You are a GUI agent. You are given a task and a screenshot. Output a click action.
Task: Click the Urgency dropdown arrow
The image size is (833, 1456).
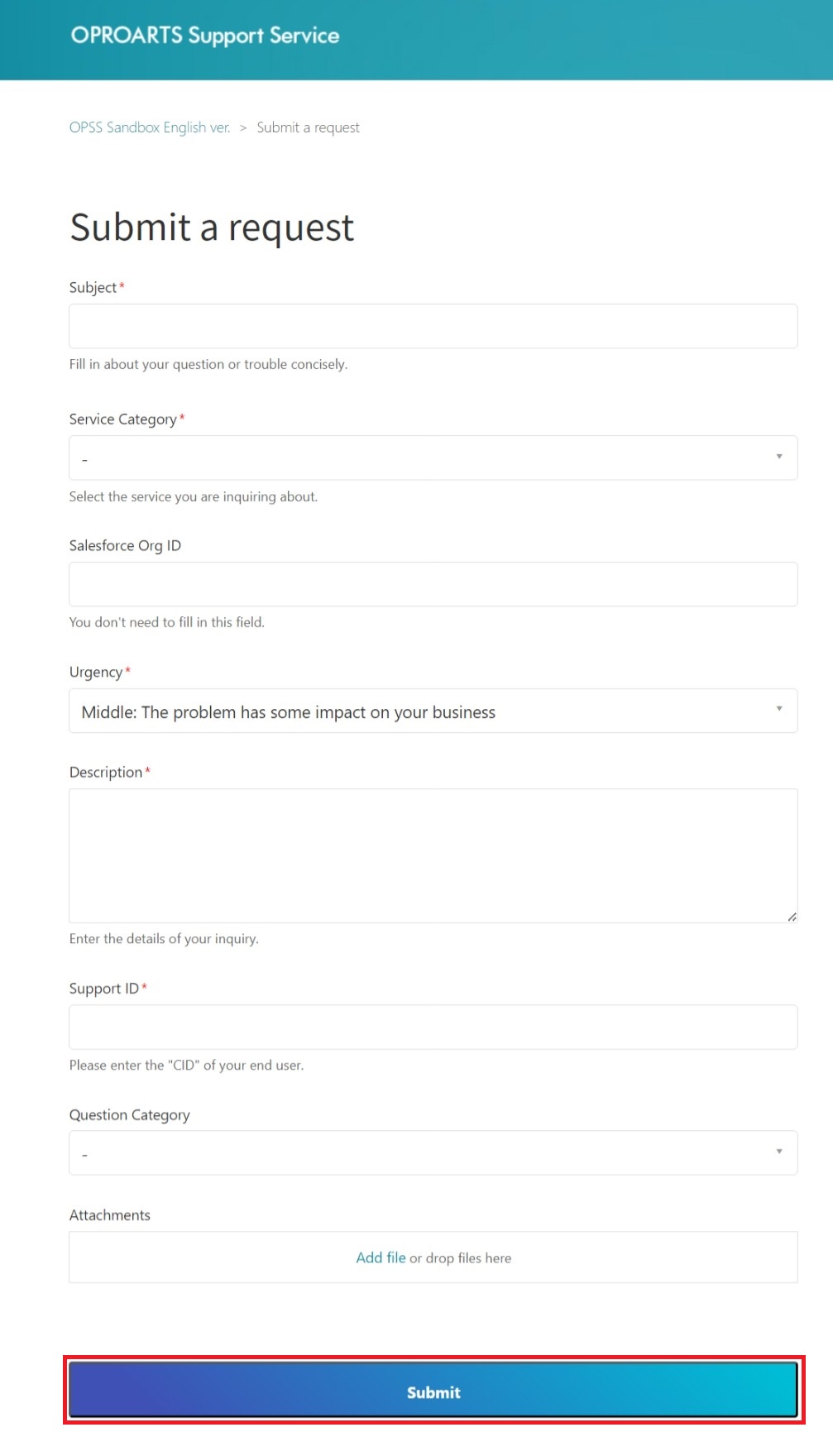point(778,709)
